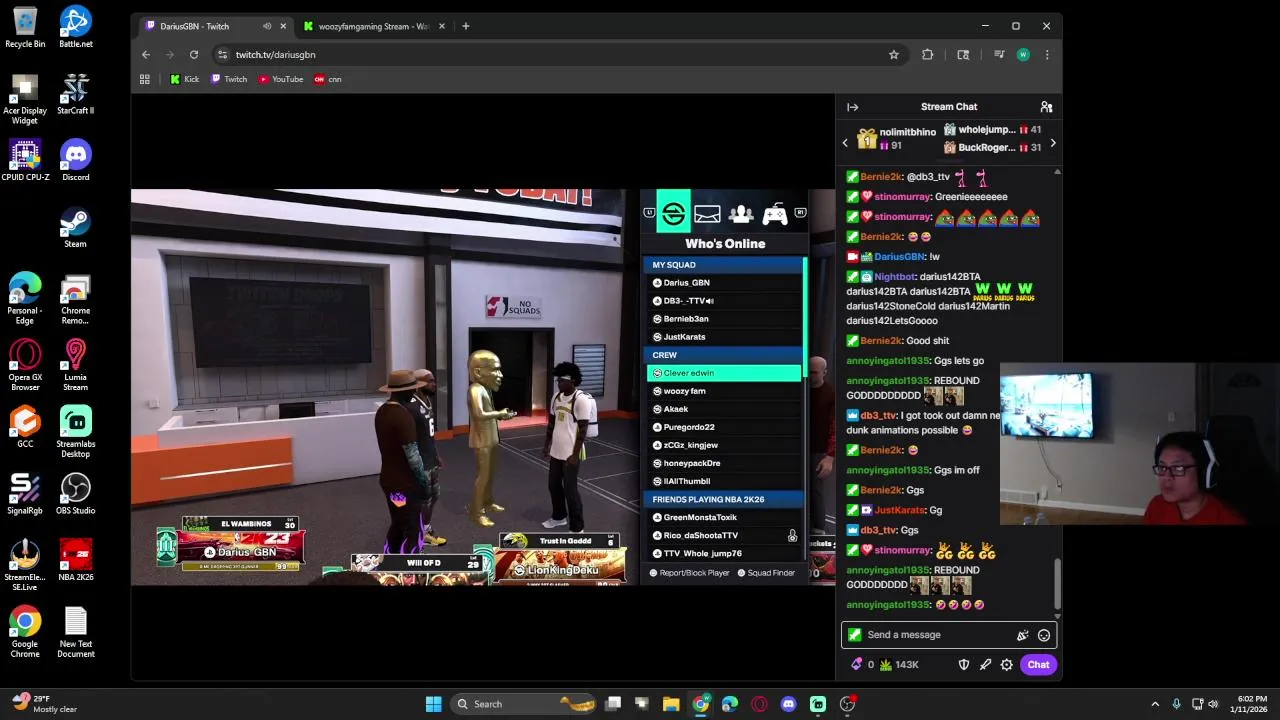Viewport: 1280px width, 720px height.
Task: Open the Recycle Bin on the desktop
Action: pyautogui.click(x=25, y=27)
